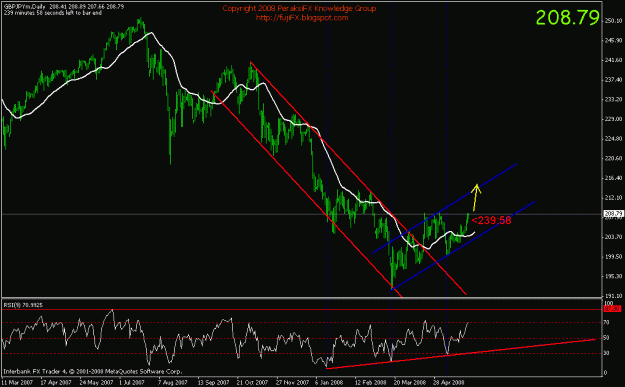Click the 224.80 price axis label
Screen dimensions: 625x387
613,139
